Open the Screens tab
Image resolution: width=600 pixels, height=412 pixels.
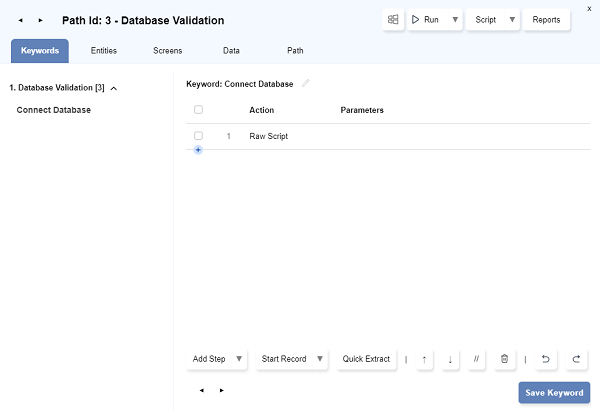point(167,50)
